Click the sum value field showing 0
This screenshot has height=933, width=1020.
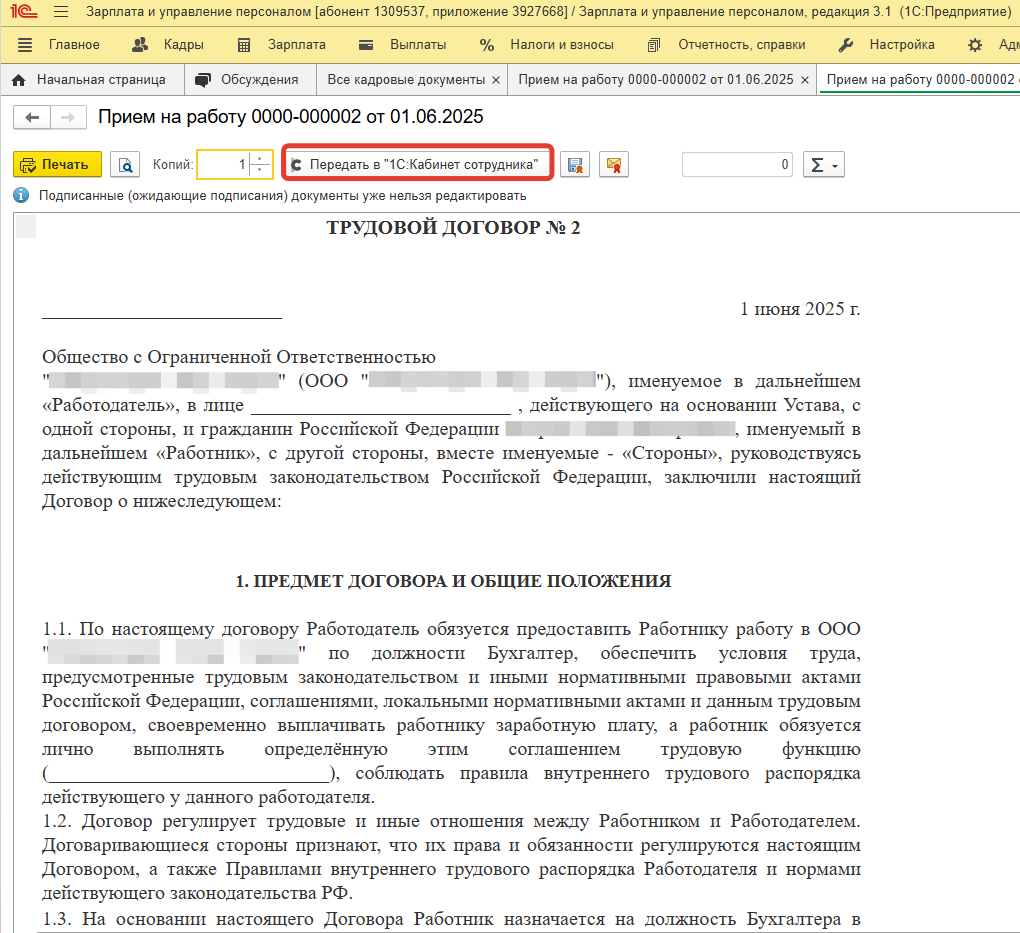tap(737, 164)
